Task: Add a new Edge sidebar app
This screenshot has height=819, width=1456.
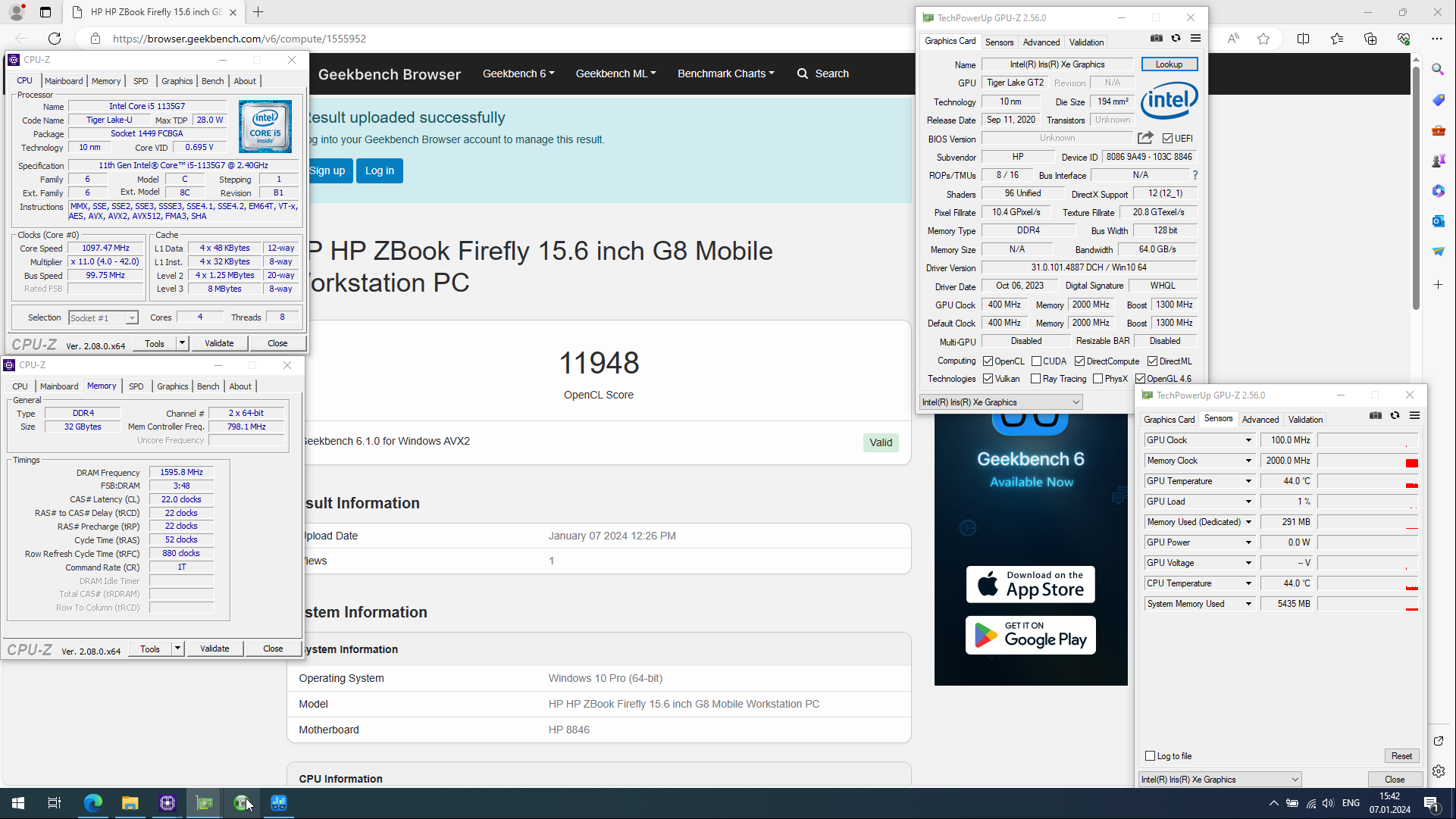Action: coord(1438,285)
